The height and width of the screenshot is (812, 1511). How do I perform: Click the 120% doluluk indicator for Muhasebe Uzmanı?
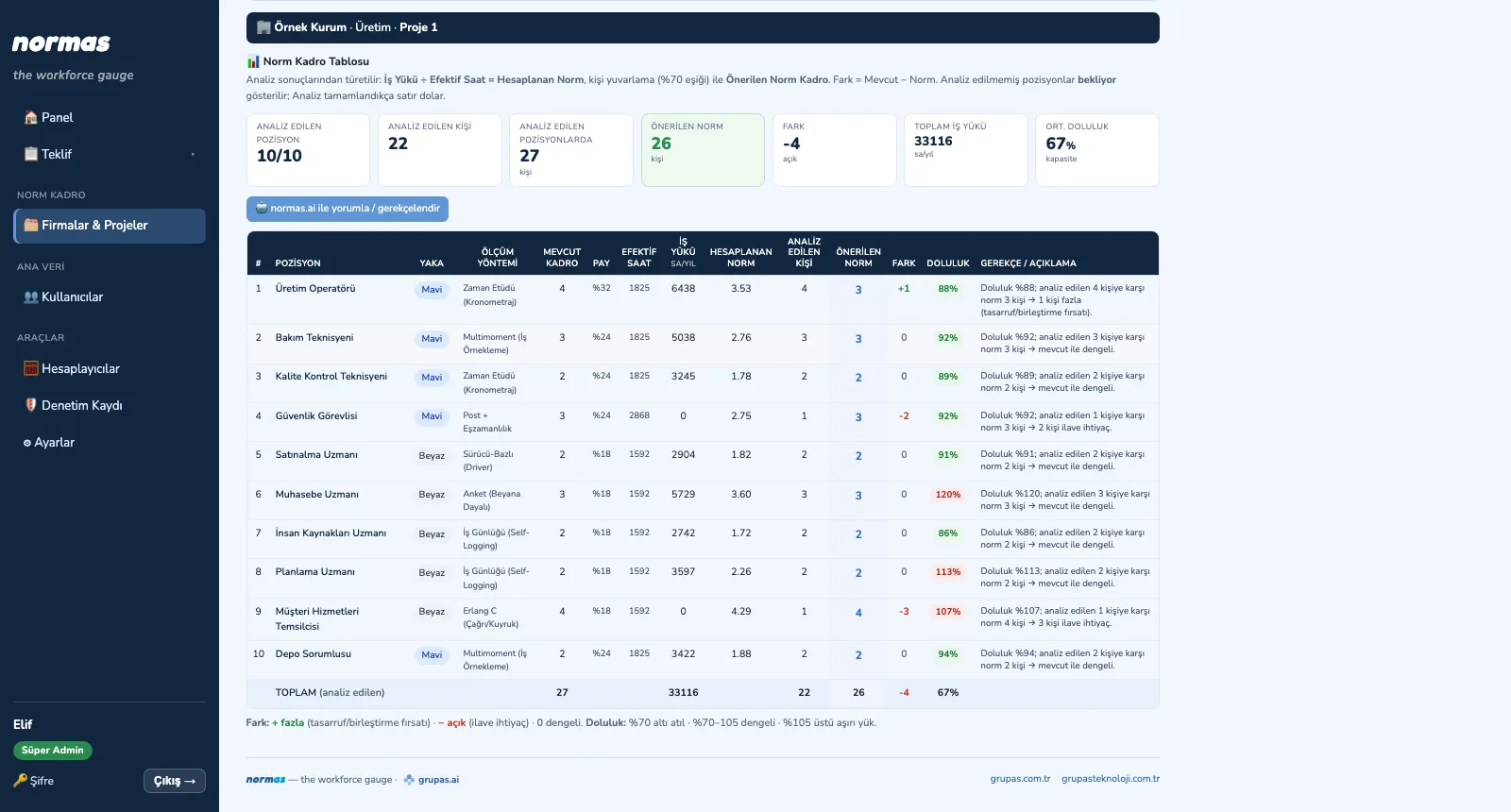[x=948, y=495]
